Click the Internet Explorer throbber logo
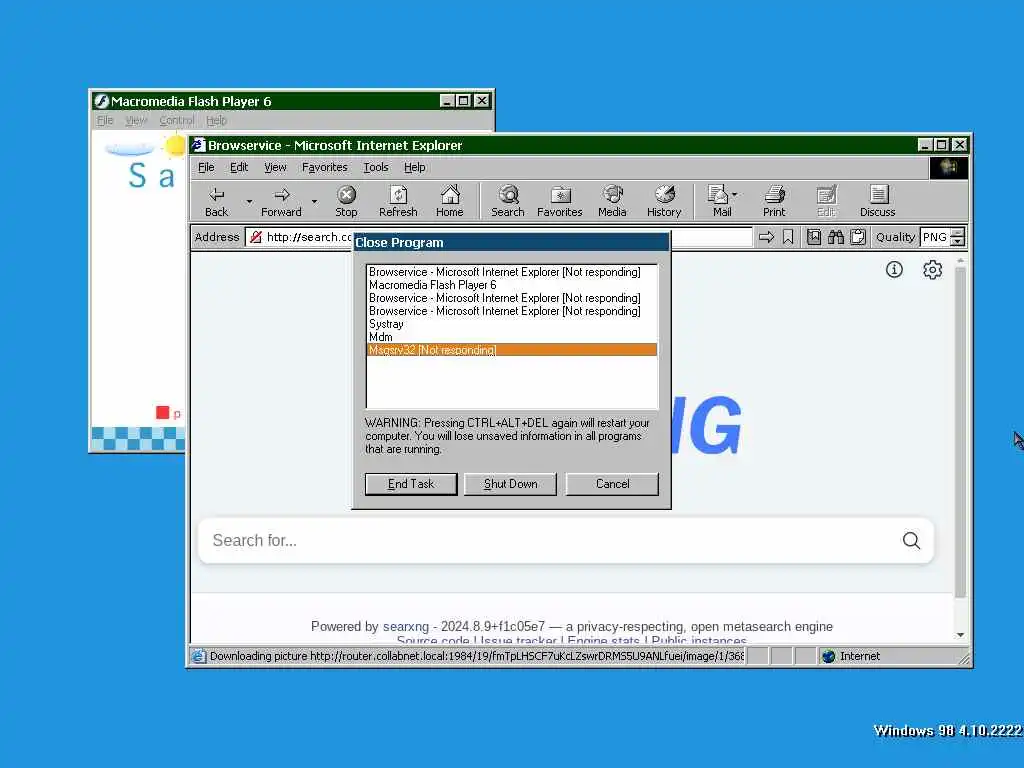 pos(949,168)
